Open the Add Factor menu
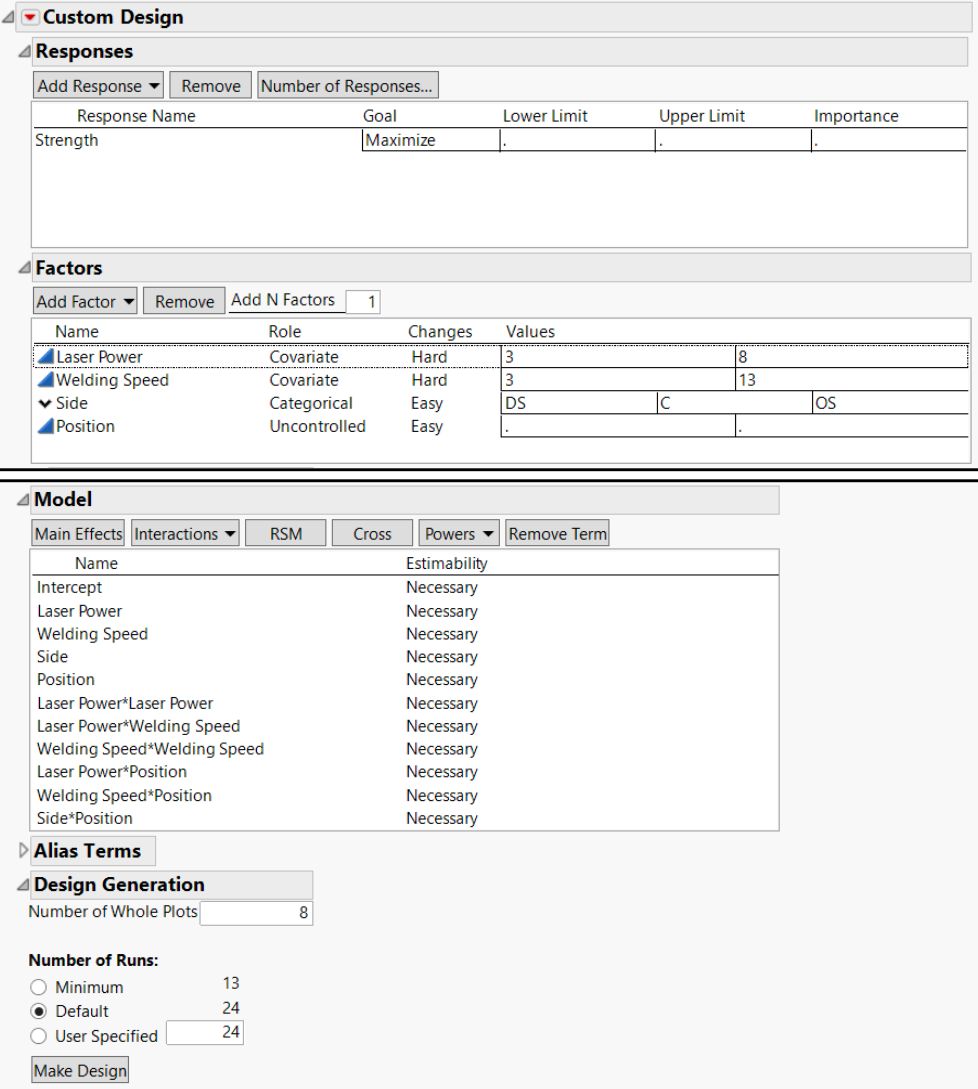Viewport: 978px width, 1089px height. pyautogui.click(x=84, y=301)
